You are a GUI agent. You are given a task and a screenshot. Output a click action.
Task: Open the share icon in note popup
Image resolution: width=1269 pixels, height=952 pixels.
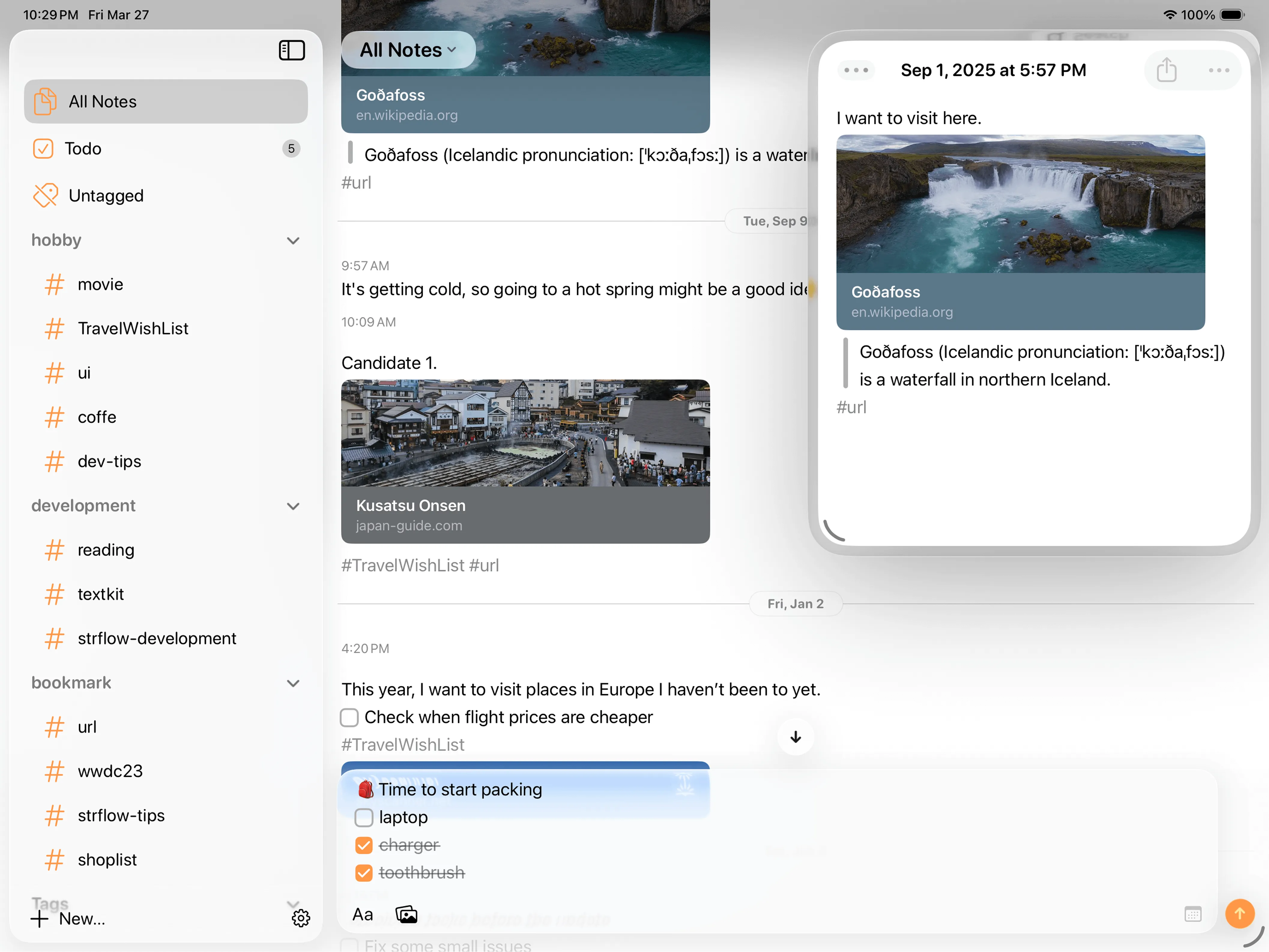coord(1166,70)
